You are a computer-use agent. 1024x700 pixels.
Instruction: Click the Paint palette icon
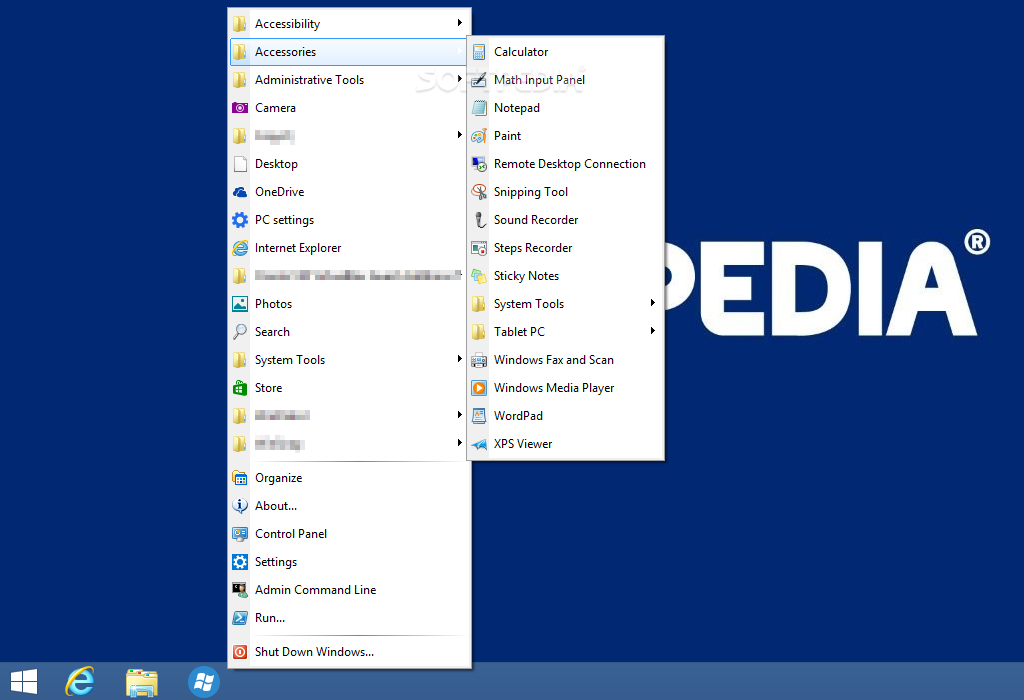479,136
